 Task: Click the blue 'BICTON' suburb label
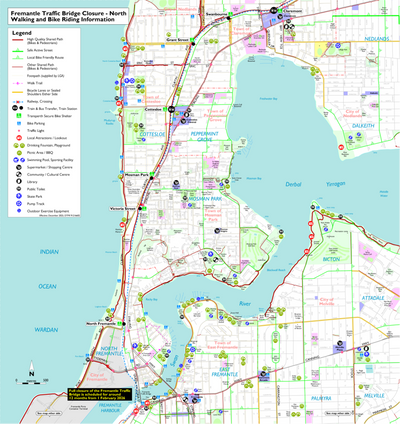click(x=331, y=259)
